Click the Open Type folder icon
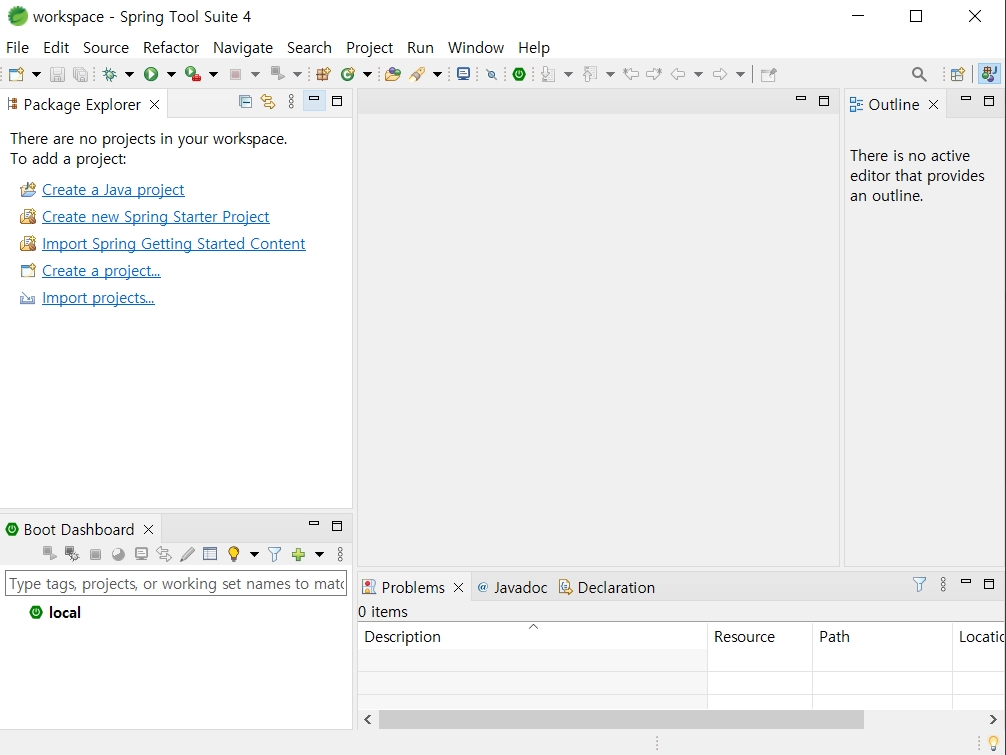The width and height of the screenshot is (1006, 755). [393, 74]
